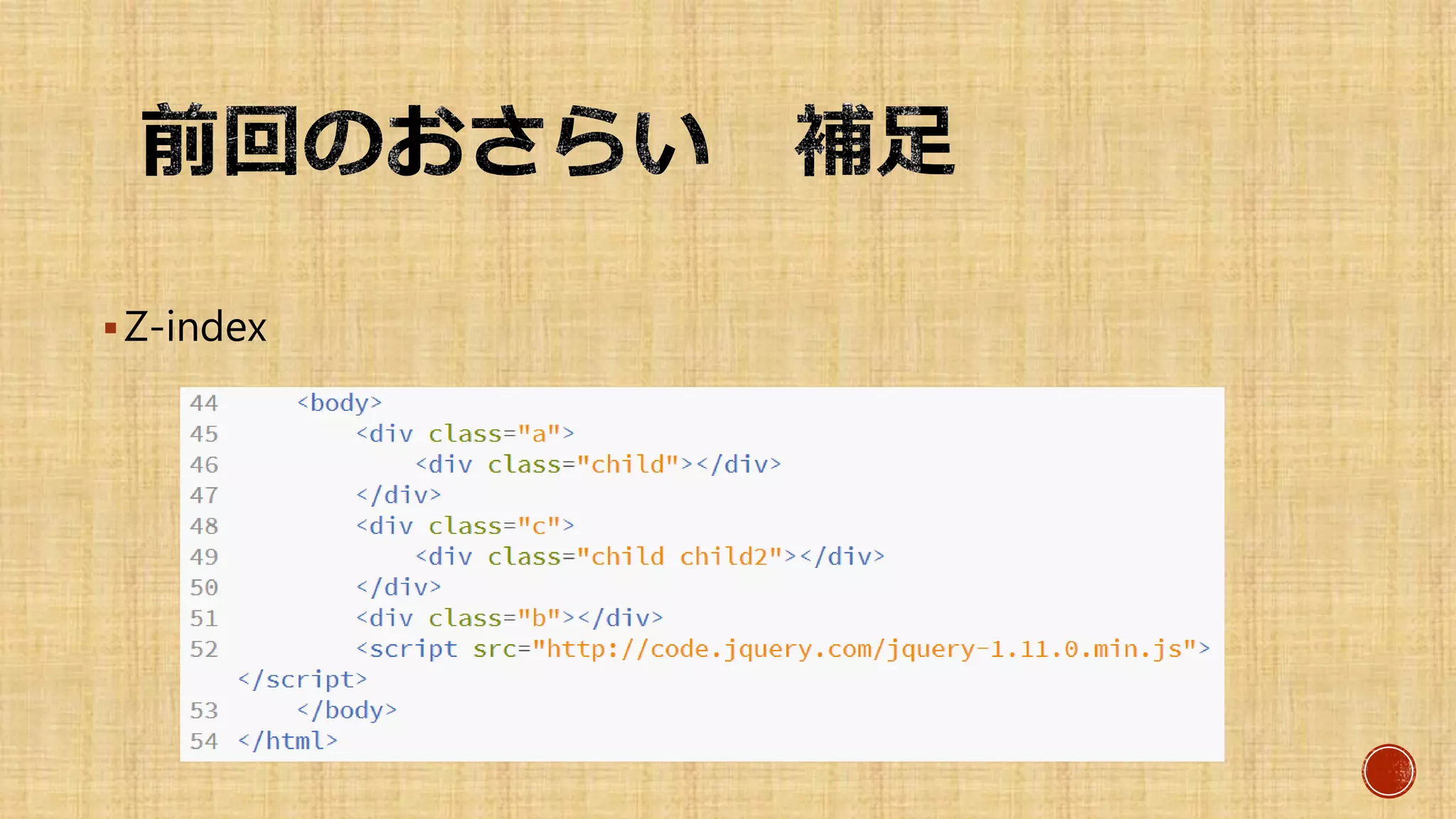Click the closing </div> on line 50
The image size is (1456, 819).
pyautogui.click(x=398, y=587)
